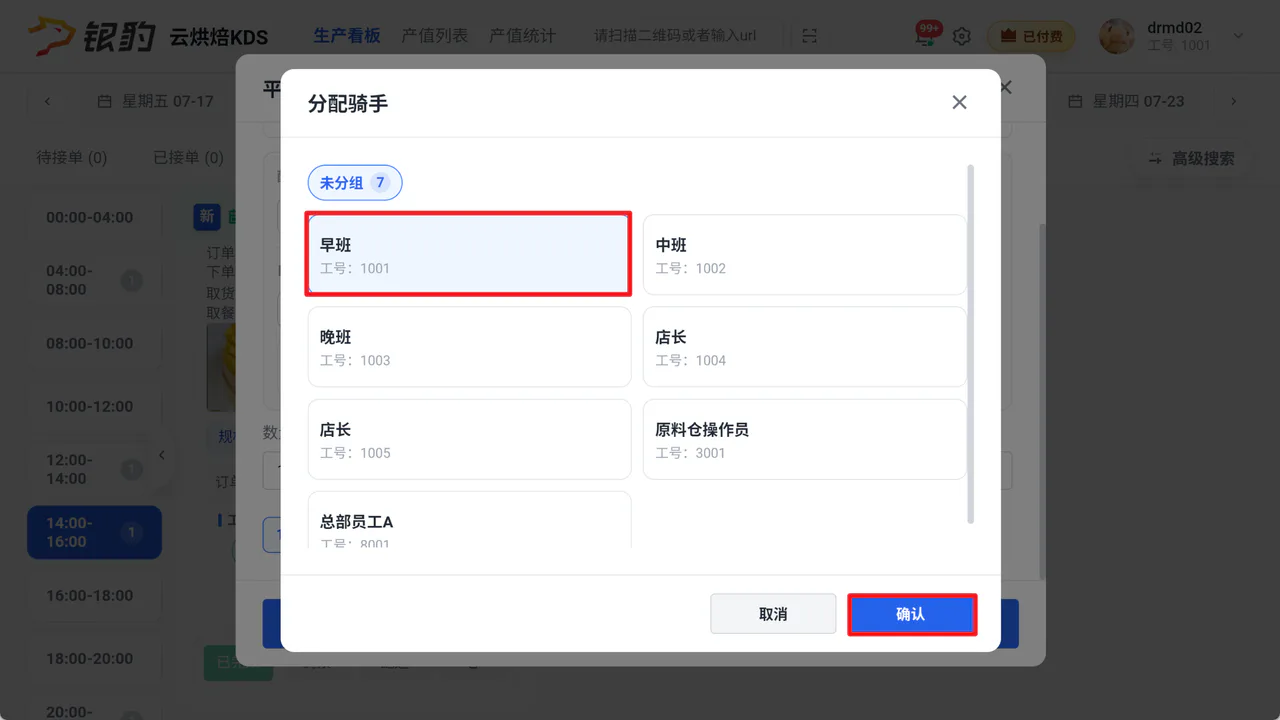The height and width of the screenshot is (720, 1280).
Task: Collapse the time slot sidebar arrow
Action: pyautogui.click(x=162, y=455)
